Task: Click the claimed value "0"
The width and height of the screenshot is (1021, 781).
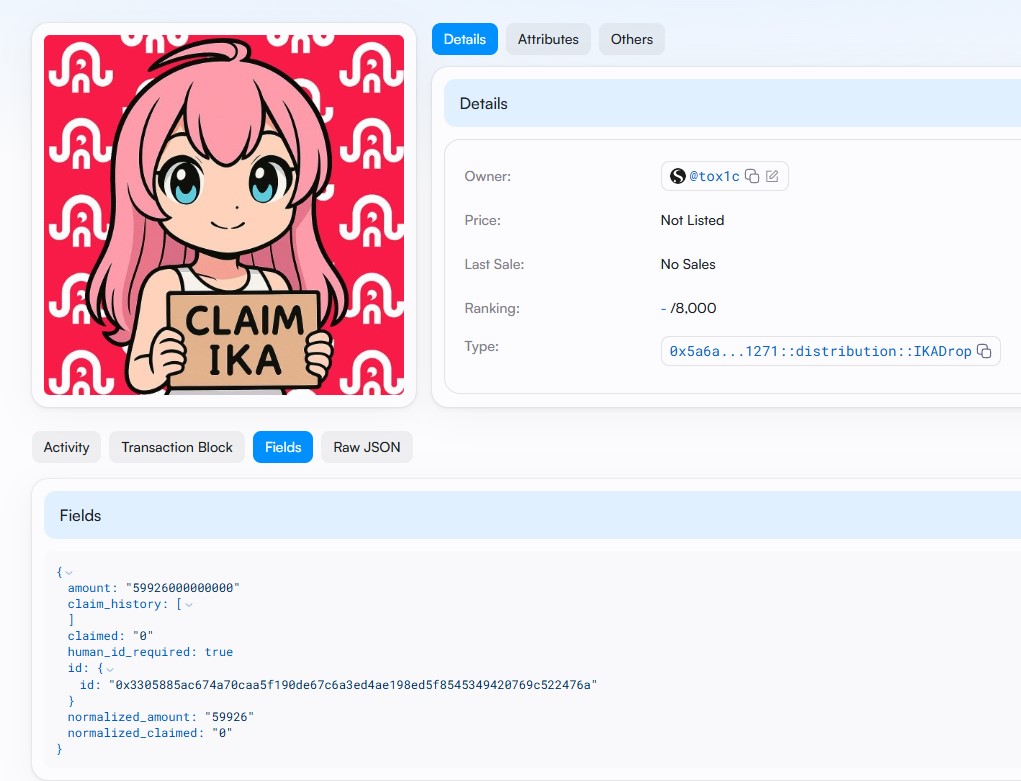Action: [143, 636]
